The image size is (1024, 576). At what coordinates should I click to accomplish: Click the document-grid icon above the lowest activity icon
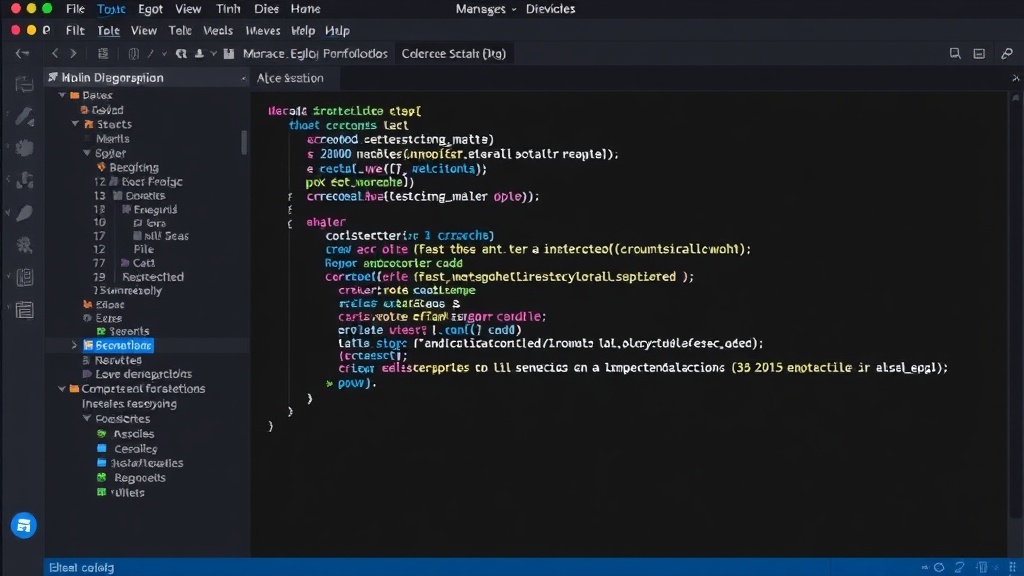(x=24, y=277)
